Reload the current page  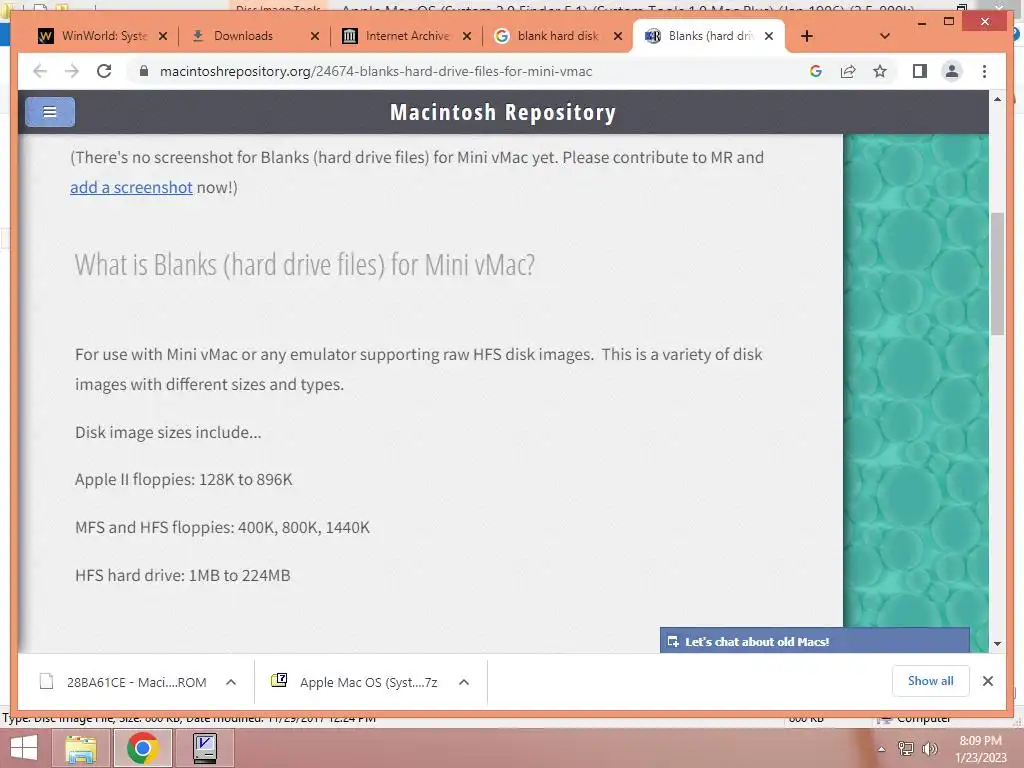tap(104, 71)
